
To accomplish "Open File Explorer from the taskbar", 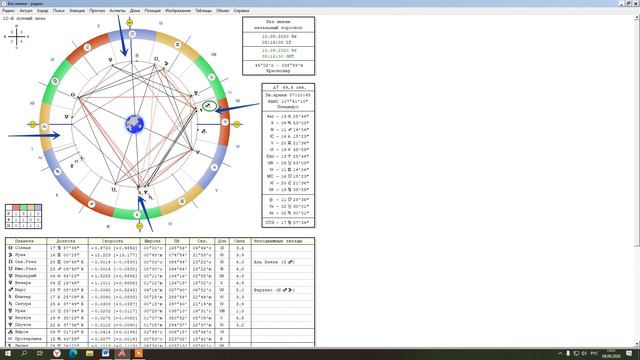I will coord(89,353).
